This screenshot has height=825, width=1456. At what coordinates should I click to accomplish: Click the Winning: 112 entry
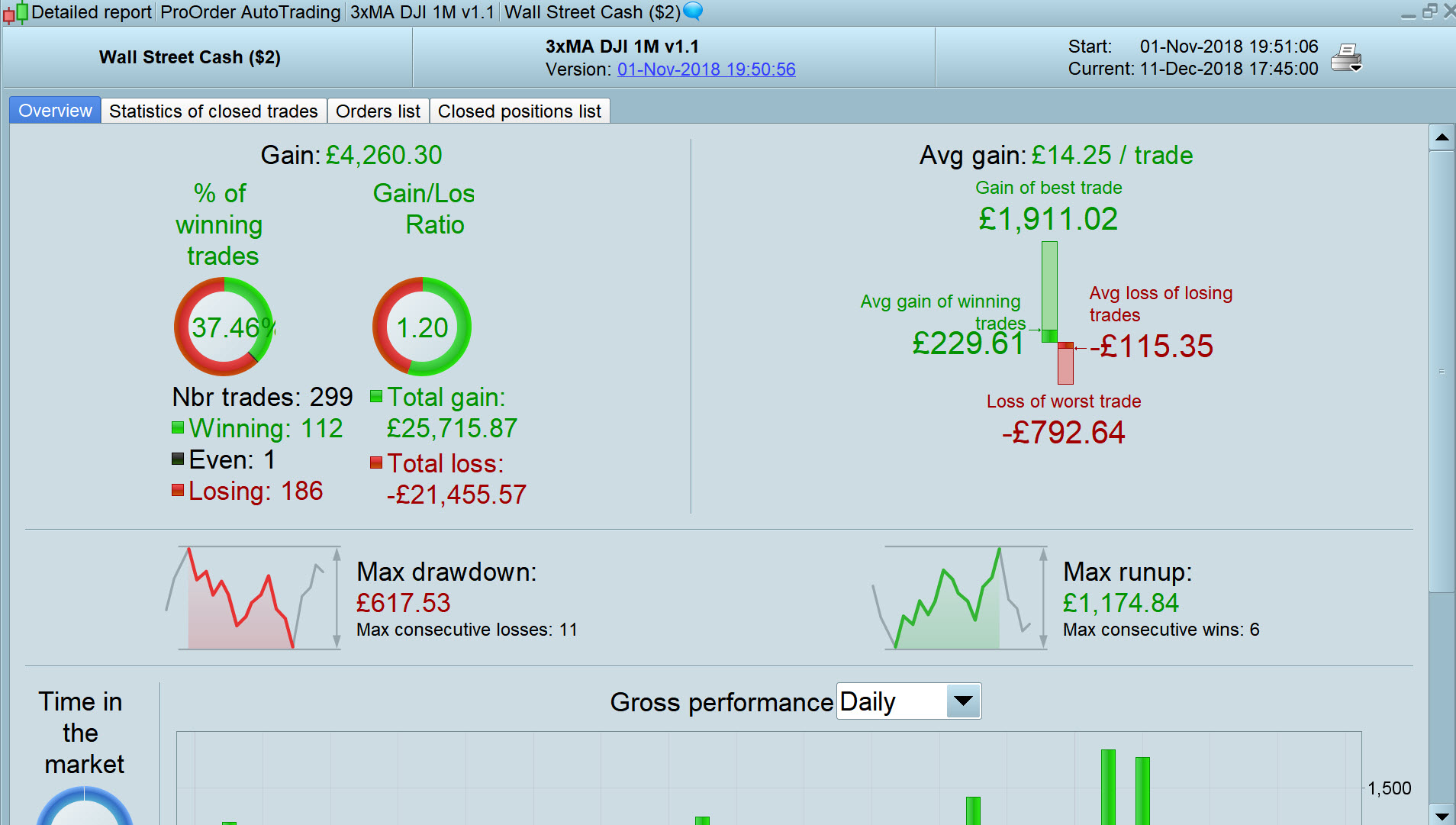[266, 428]
